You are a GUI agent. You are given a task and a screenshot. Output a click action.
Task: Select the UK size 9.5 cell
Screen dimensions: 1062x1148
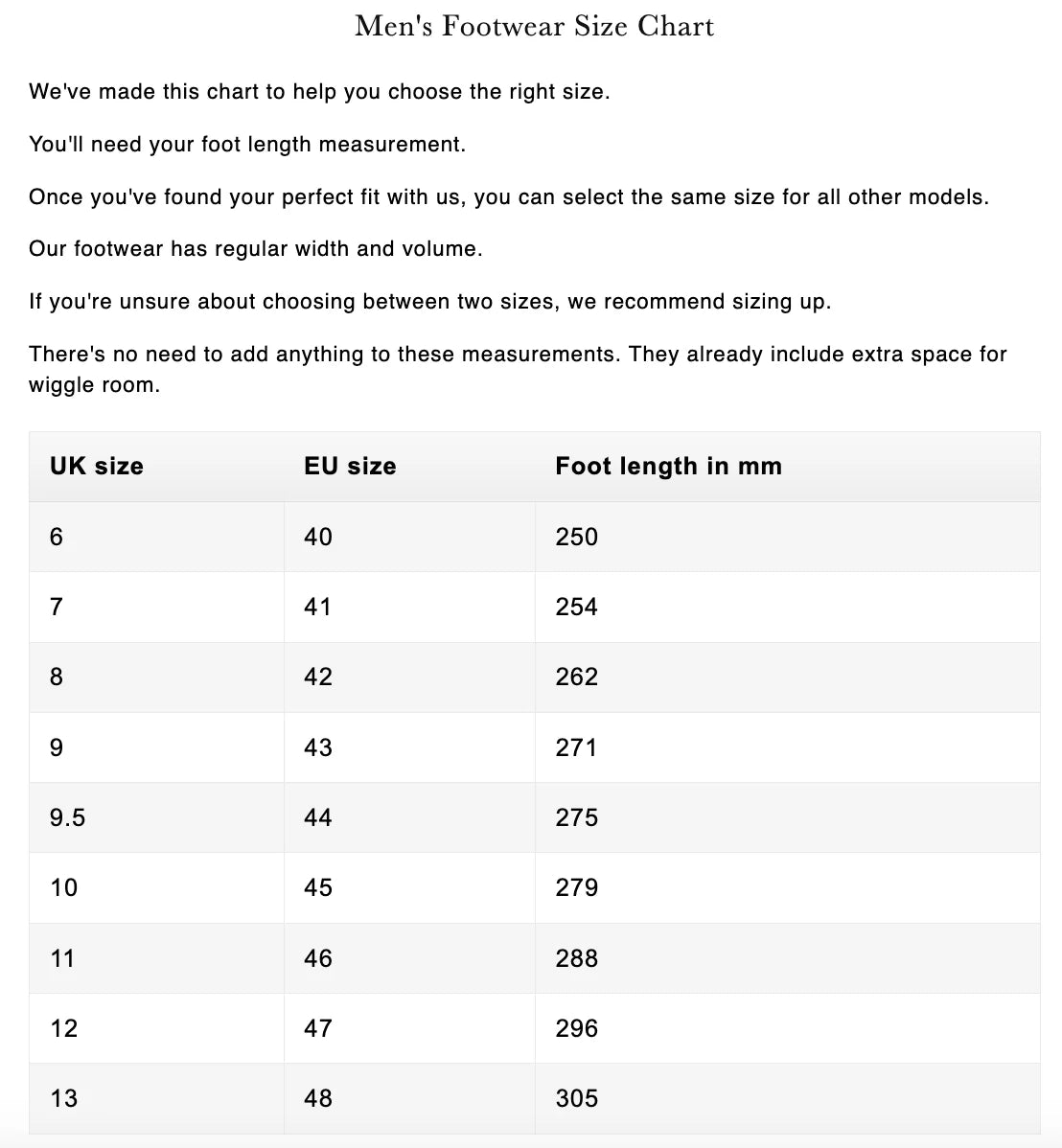67,817
